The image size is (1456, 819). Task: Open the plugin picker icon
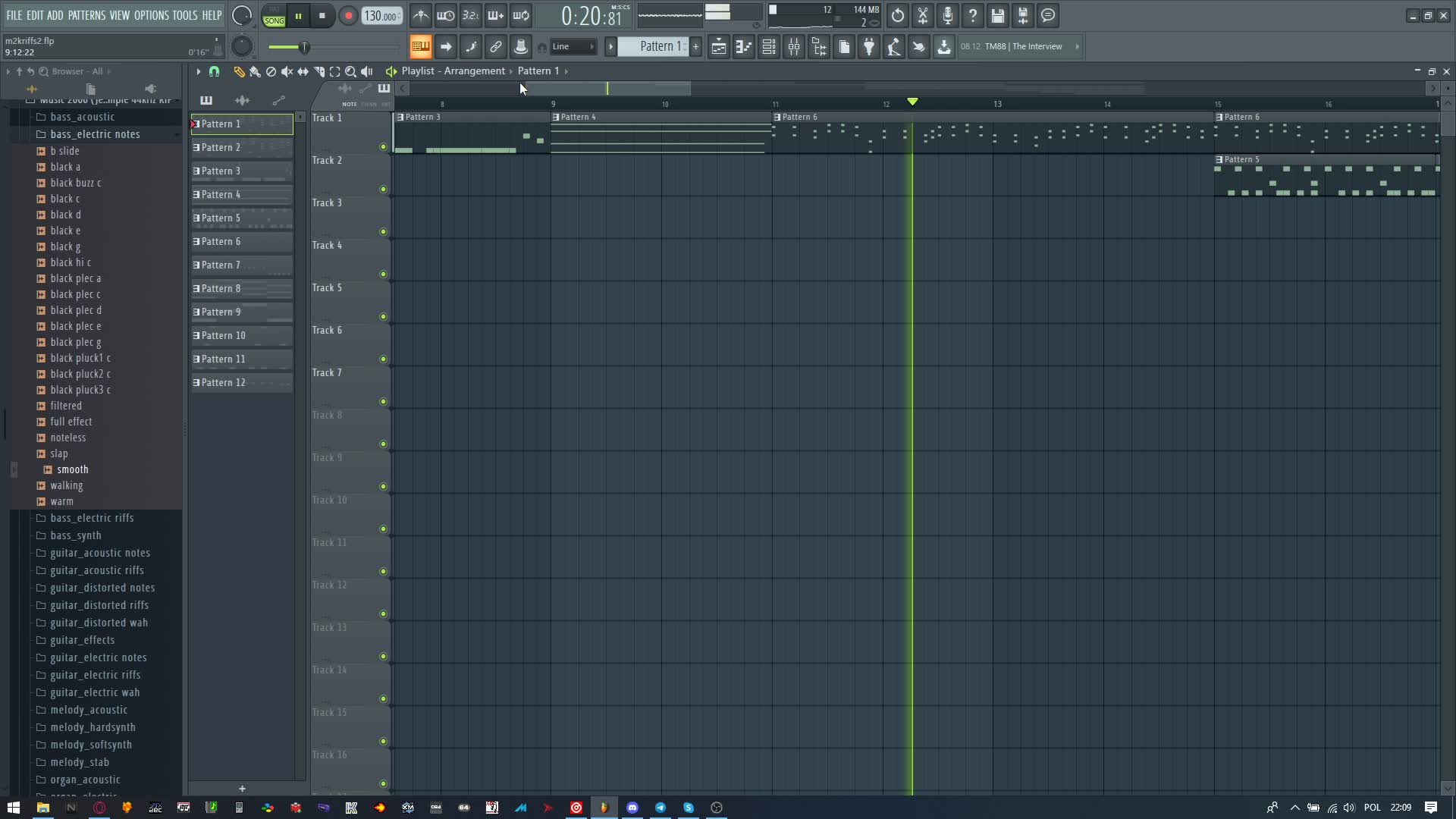pyautogui.click(x=869, y=46)
